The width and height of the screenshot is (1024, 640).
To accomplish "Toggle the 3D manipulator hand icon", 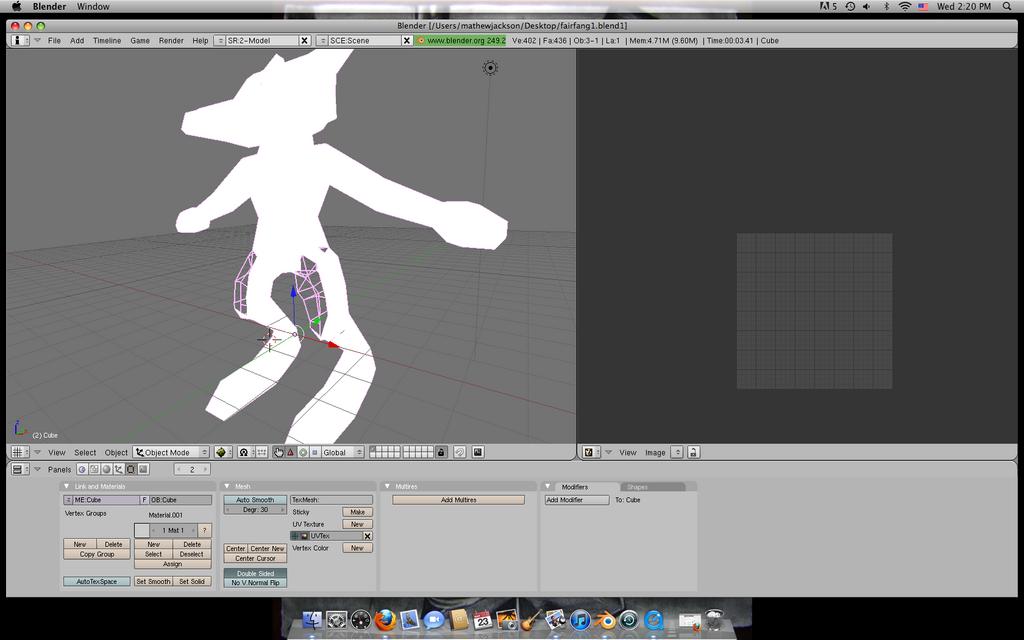I will pyautogui.click(x=279, y=452).
